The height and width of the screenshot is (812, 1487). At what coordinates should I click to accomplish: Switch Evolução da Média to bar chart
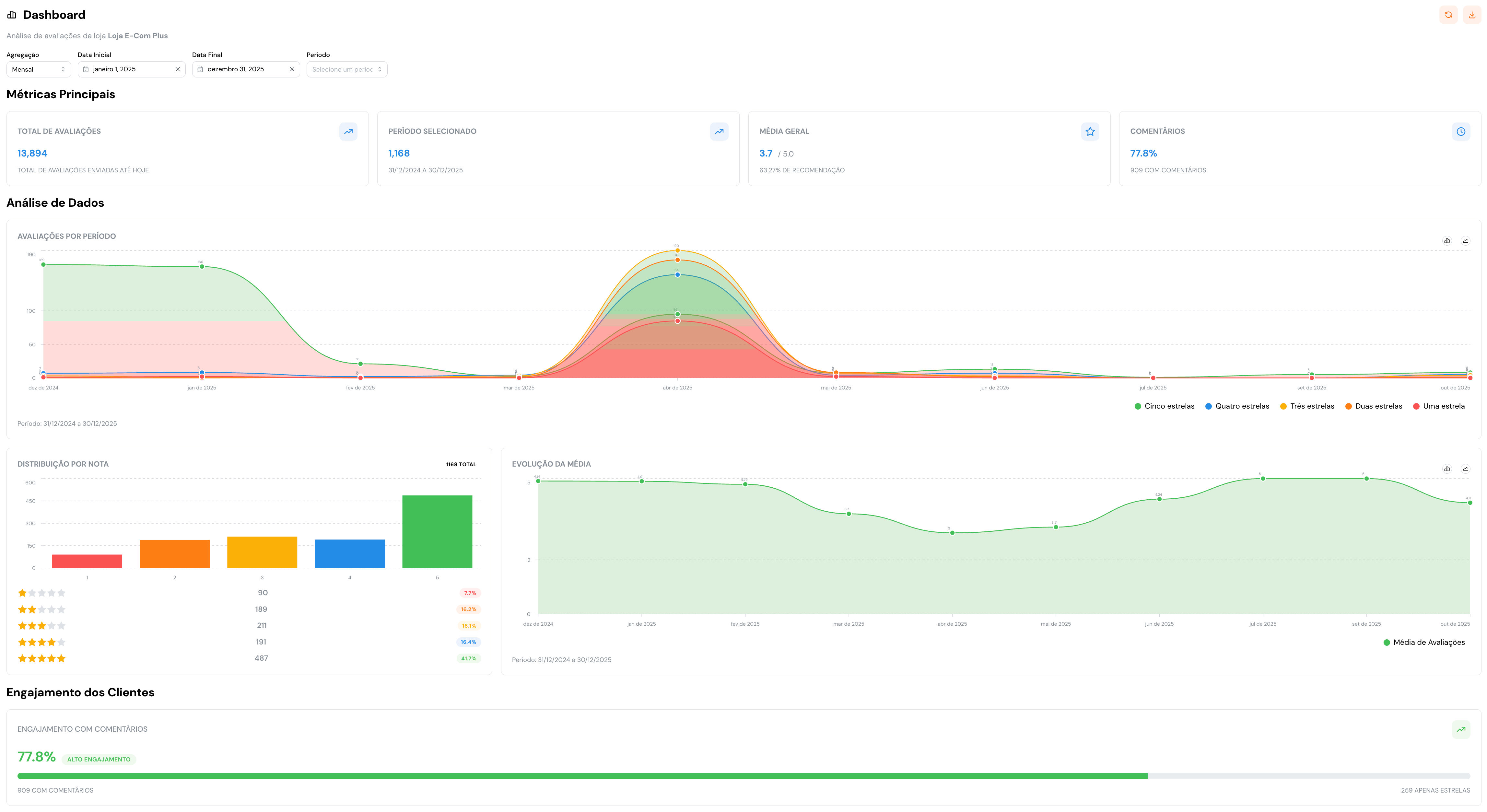point(1446,469)
